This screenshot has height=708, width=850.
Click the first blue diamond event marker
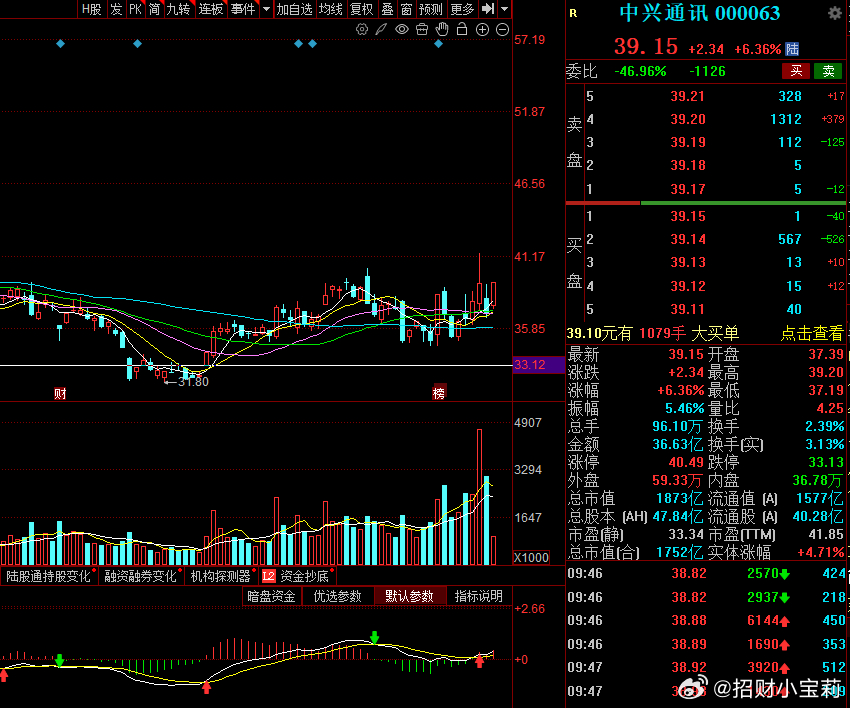point(61,43)
